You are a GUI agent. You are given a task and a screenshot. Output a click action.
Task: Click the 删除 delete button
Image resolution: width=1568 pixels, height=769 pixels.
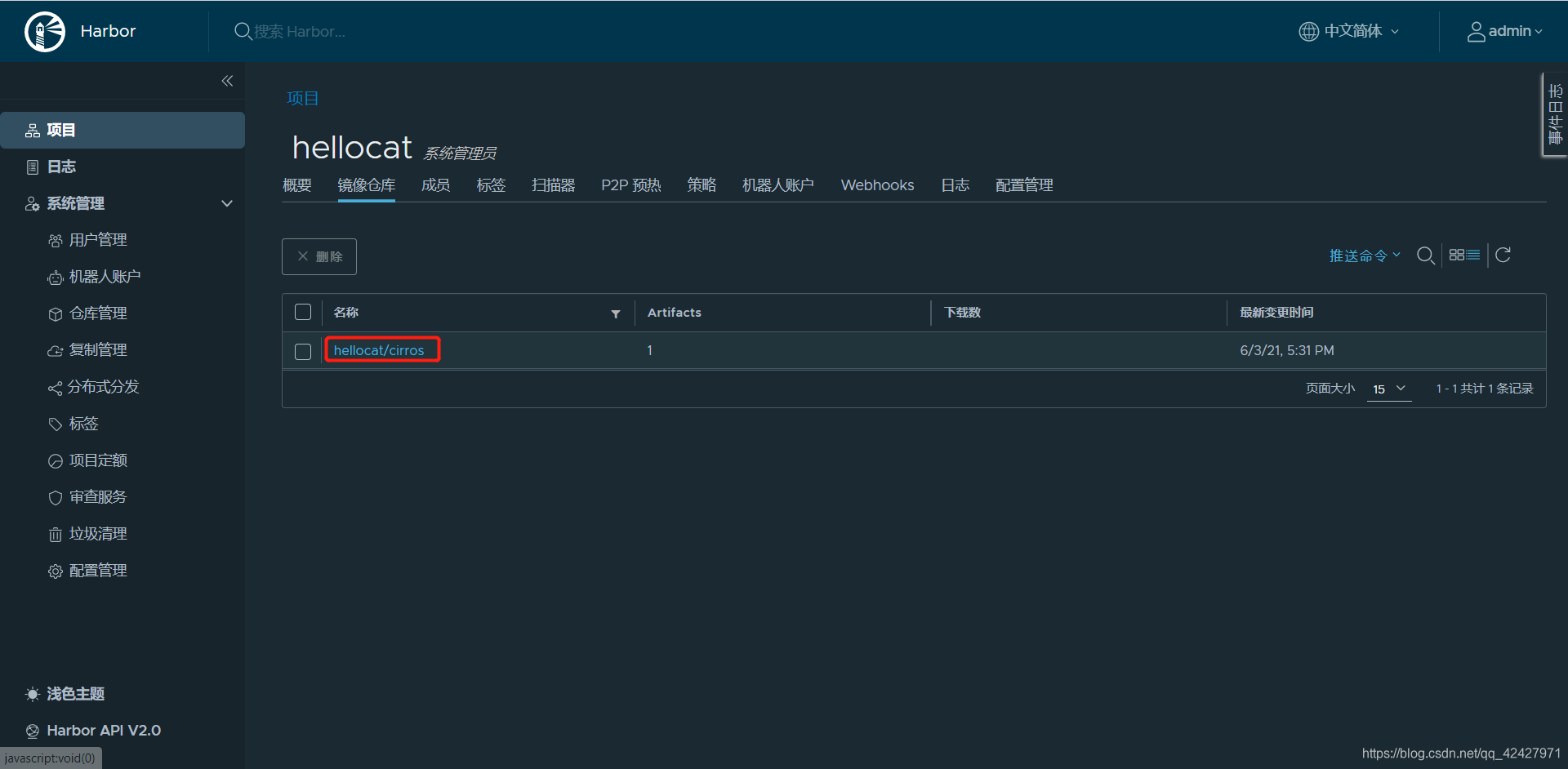(x=319, y=256)
